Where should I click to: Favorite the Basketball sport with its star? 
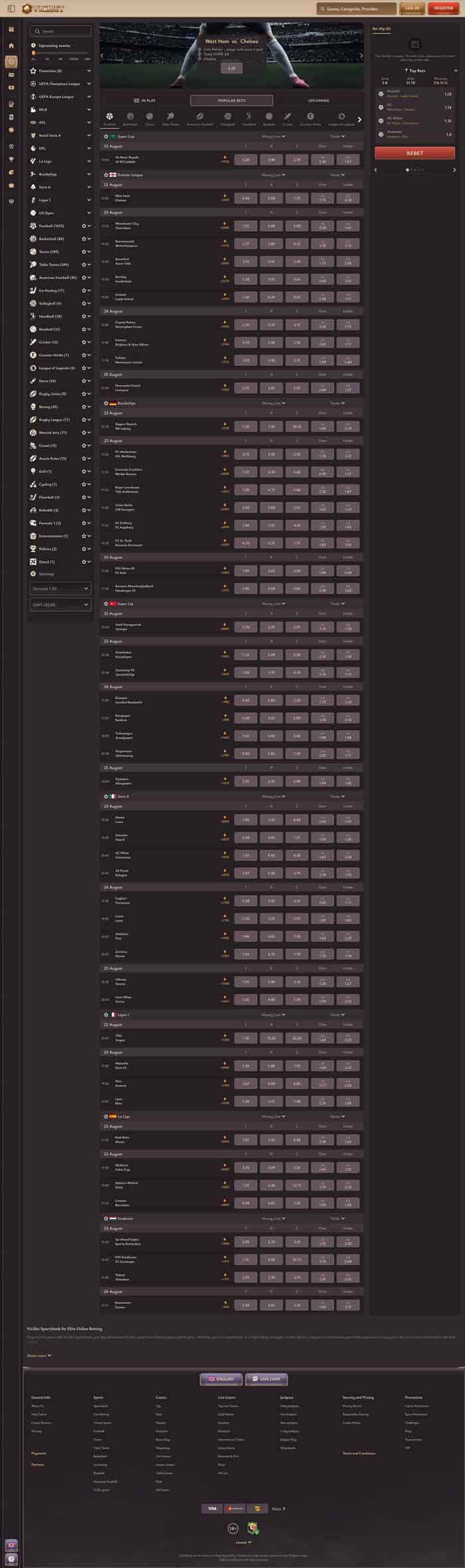pyautogui.click(x=84, y=239)
